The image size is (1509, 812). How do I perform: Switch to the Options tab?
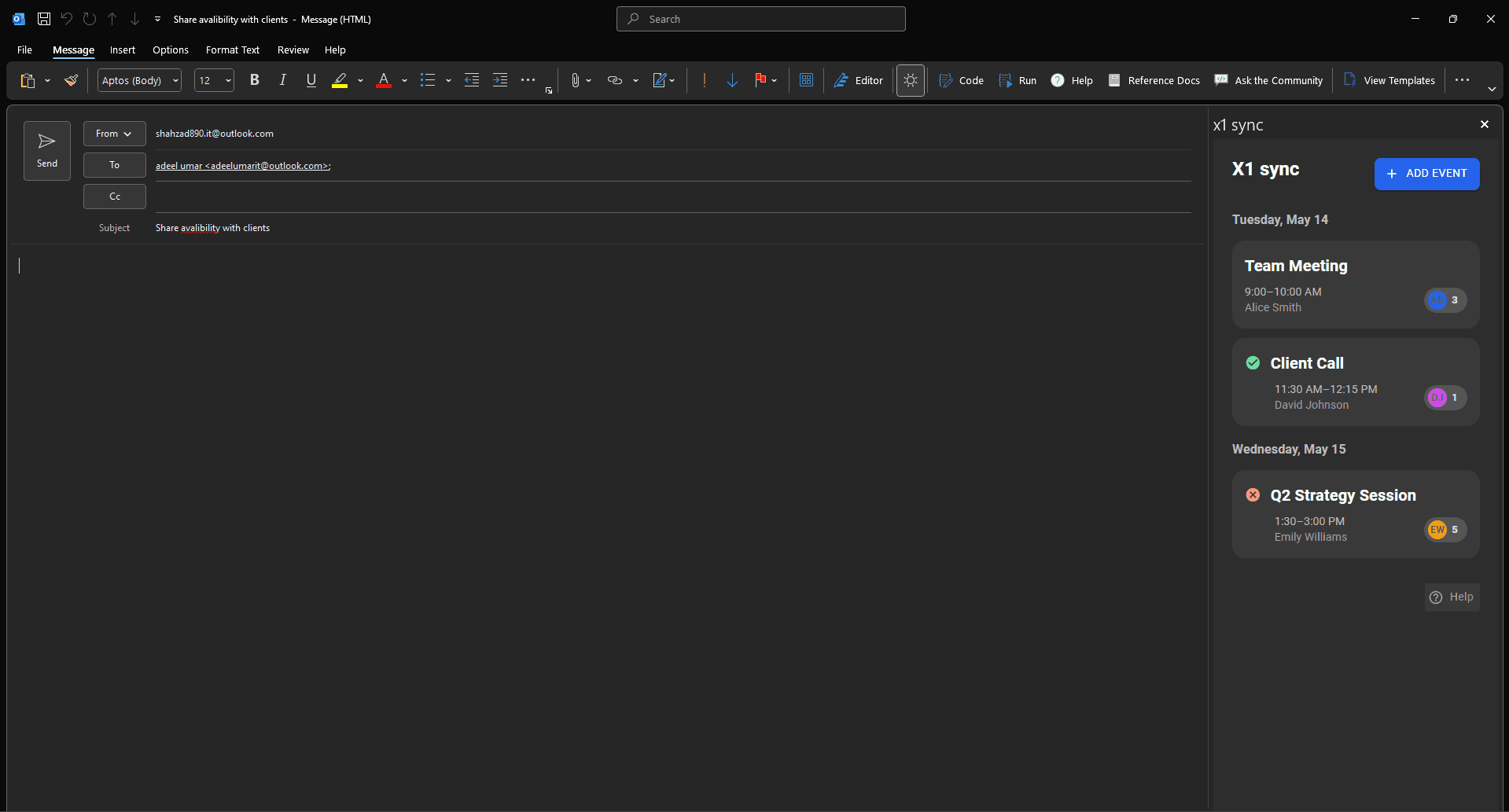(171, 50)
